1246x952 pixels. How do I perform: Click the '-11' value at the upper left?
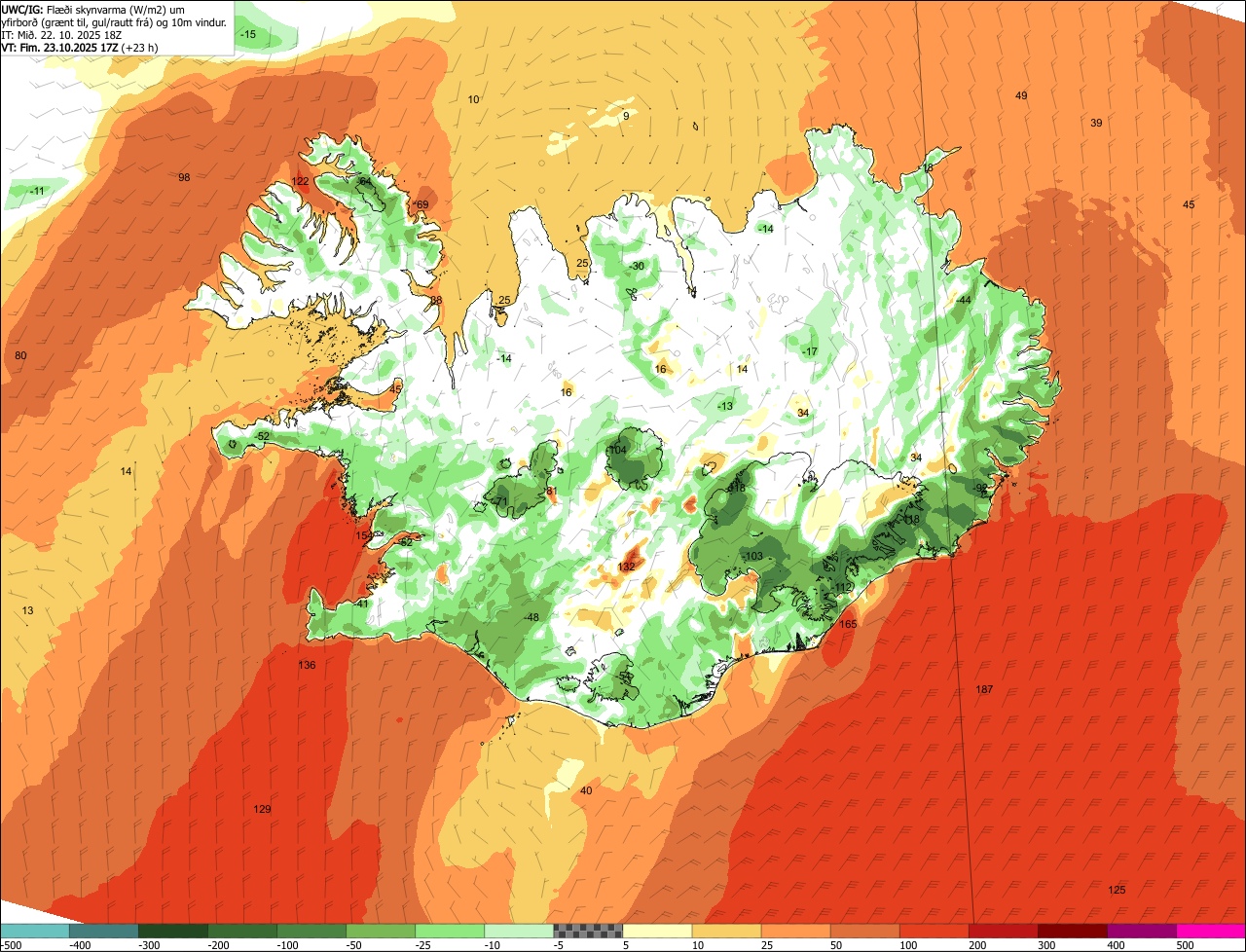point(36,190)
